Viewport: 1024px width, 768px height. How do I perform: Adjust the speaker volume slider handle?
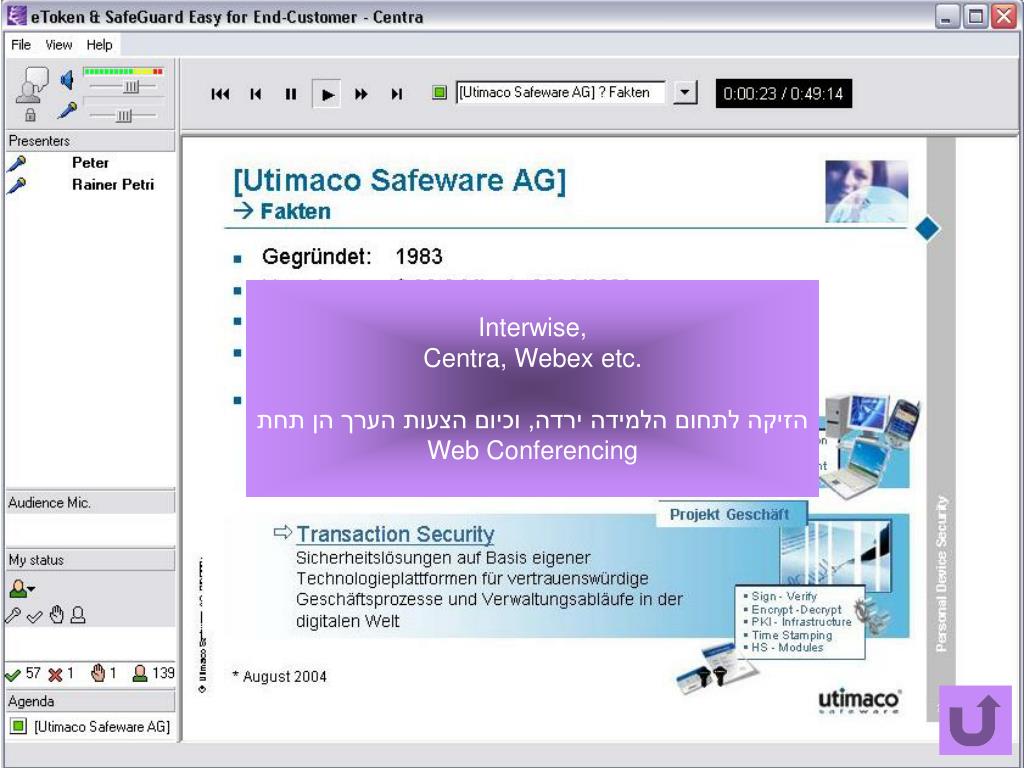pyautogui.click(x=132, y=87)
